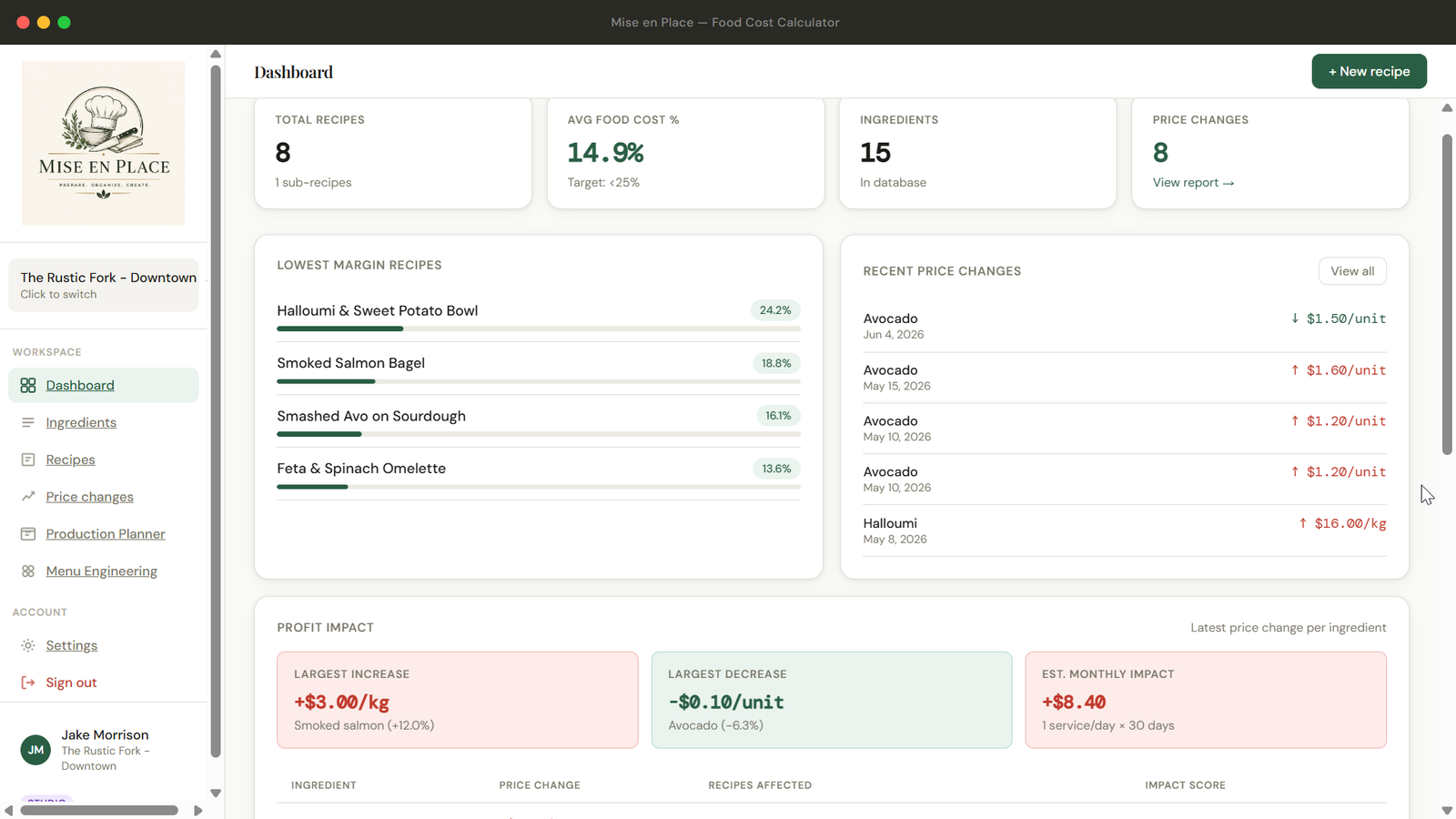This screenshot has height=819, width=1456.
Task: Click the Production Planner icon
Action: tap(28, 534)
